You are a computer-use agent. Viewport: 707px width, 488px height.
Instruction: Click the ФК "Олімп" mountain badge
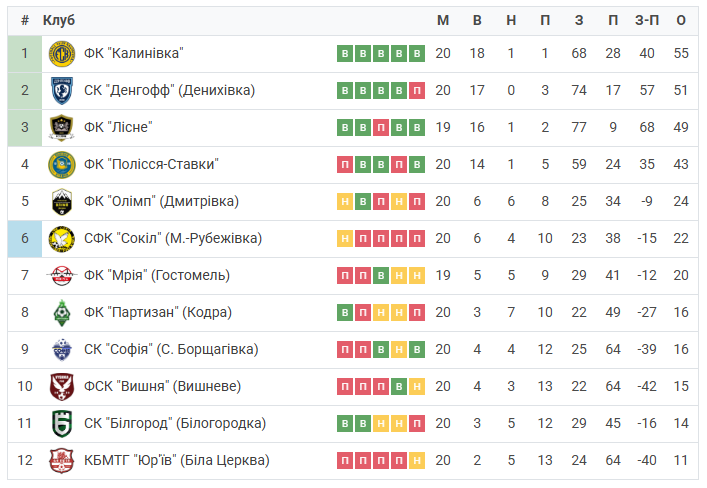point(62,202)
